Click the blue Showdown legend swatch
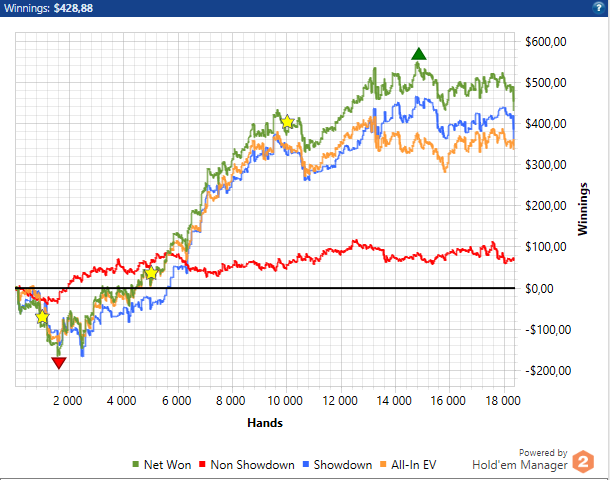Image resolution: width=610 pixels, height=480 pixels. (305, 464)
